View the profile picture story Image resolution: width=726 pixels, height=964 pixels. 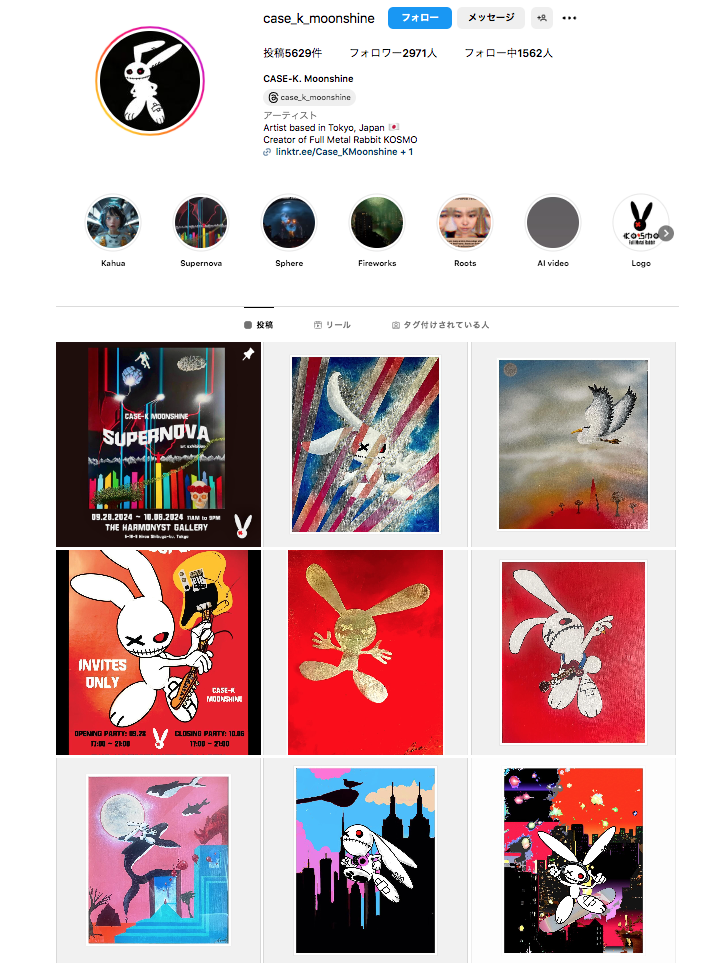click(x=150, y=81)
